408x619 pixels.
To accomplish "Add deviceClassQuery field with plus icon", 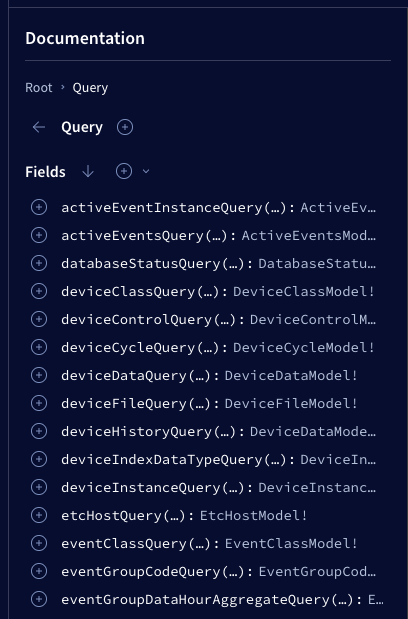I will point(39,291).
